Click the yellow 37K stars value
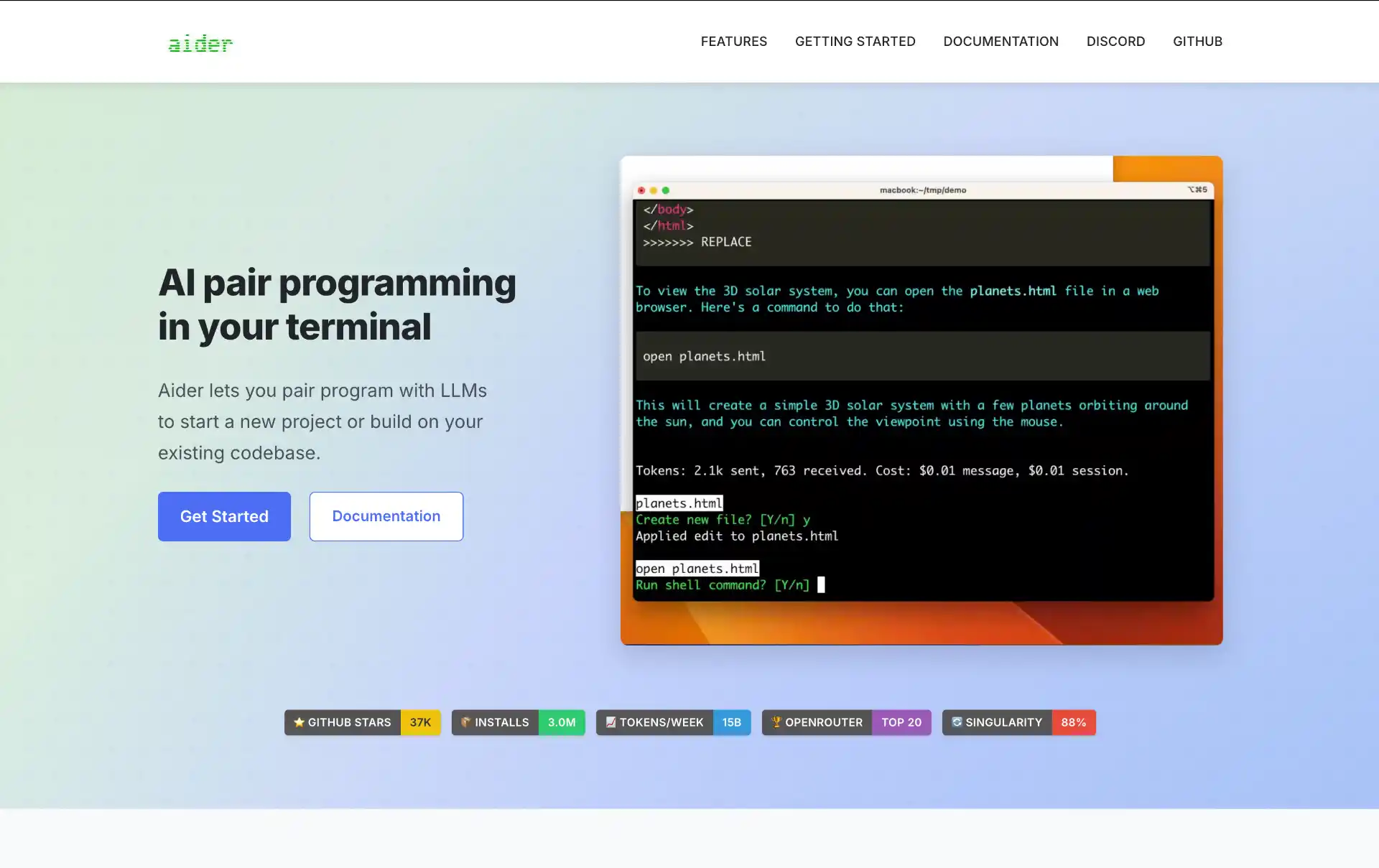The height and width of the screenshot is (868, 1379). pos(420,722)
